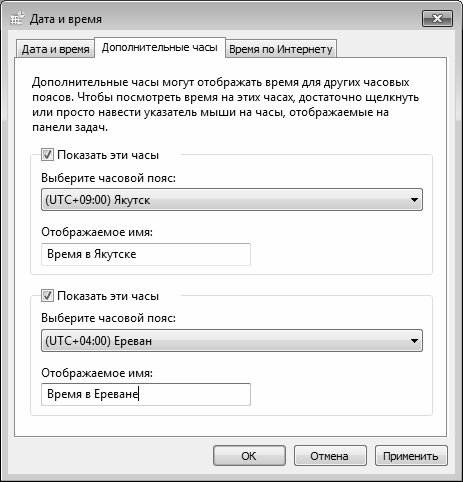Viewport: 463px width, 482px height.
Task: Click Отображаемое имя label above the Якутске field
Action: click(97, 232)
